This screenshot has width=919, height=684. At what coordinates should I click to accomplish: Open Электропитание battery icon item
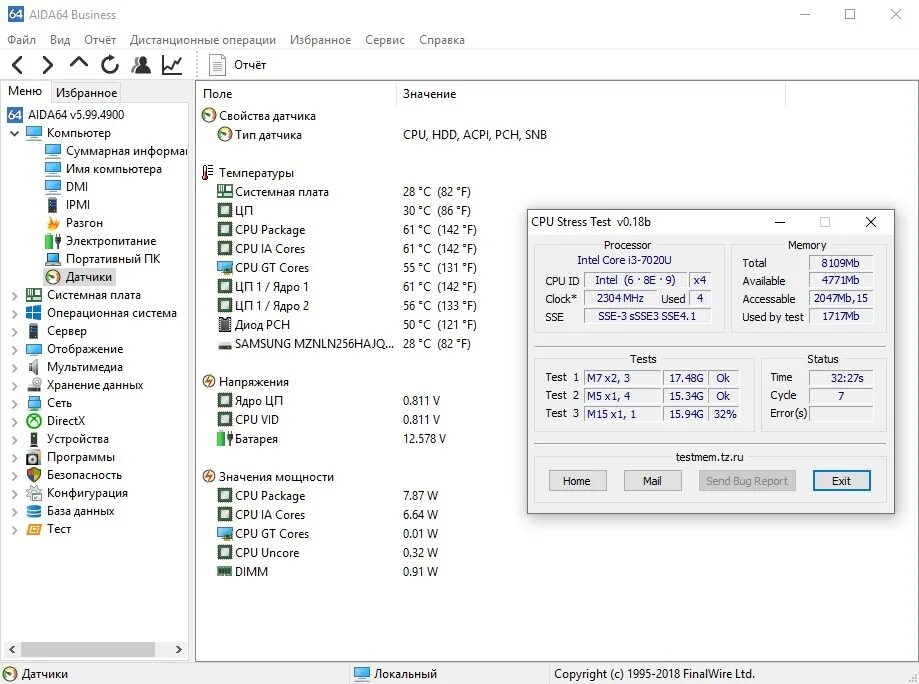pos(53,241)
